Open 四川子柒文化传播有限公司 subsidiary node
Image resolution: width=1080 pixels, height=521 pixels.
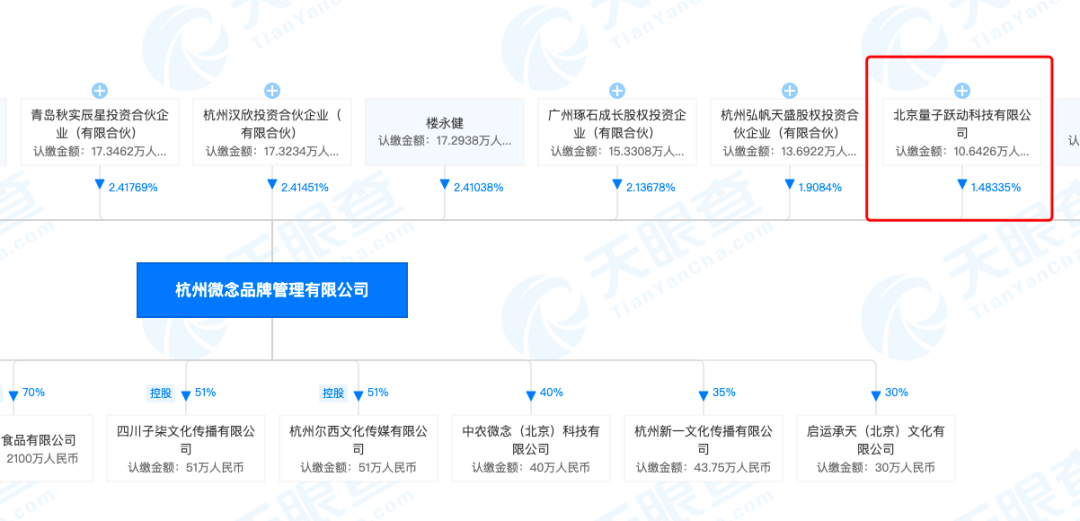point(186,449)
